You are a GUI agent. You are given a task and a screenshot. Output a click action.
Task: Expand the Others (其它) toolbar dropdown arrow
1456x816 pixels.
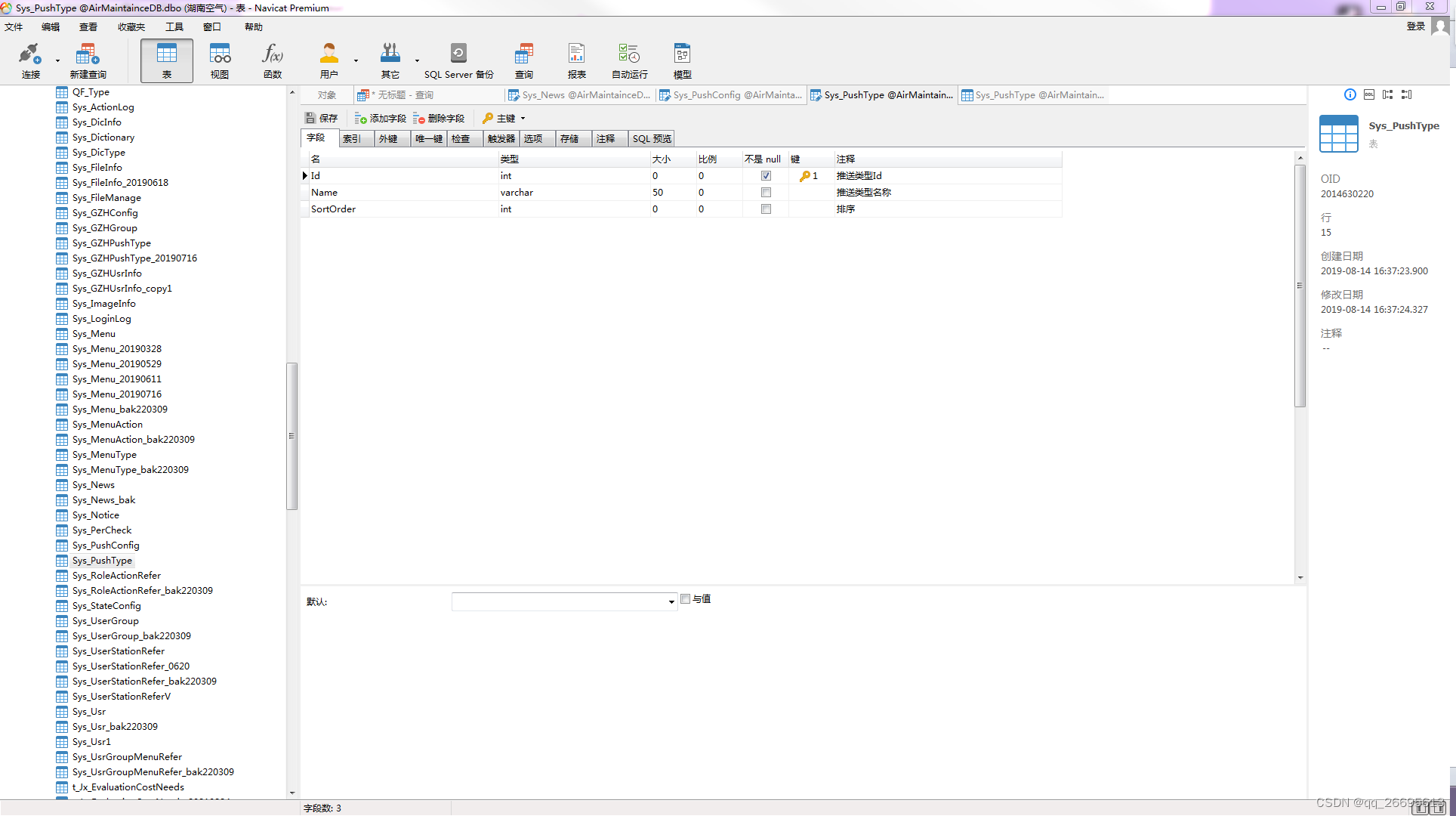pos(417,60)
